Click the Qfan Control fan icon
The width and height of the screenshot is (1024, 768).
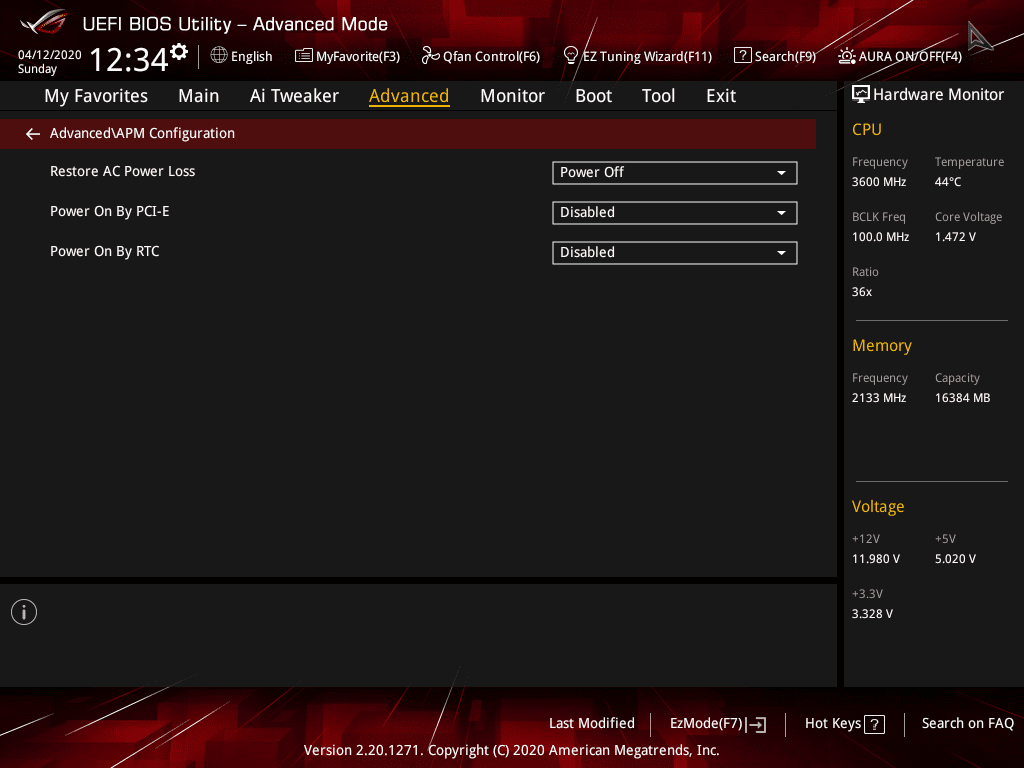(430, 56)
